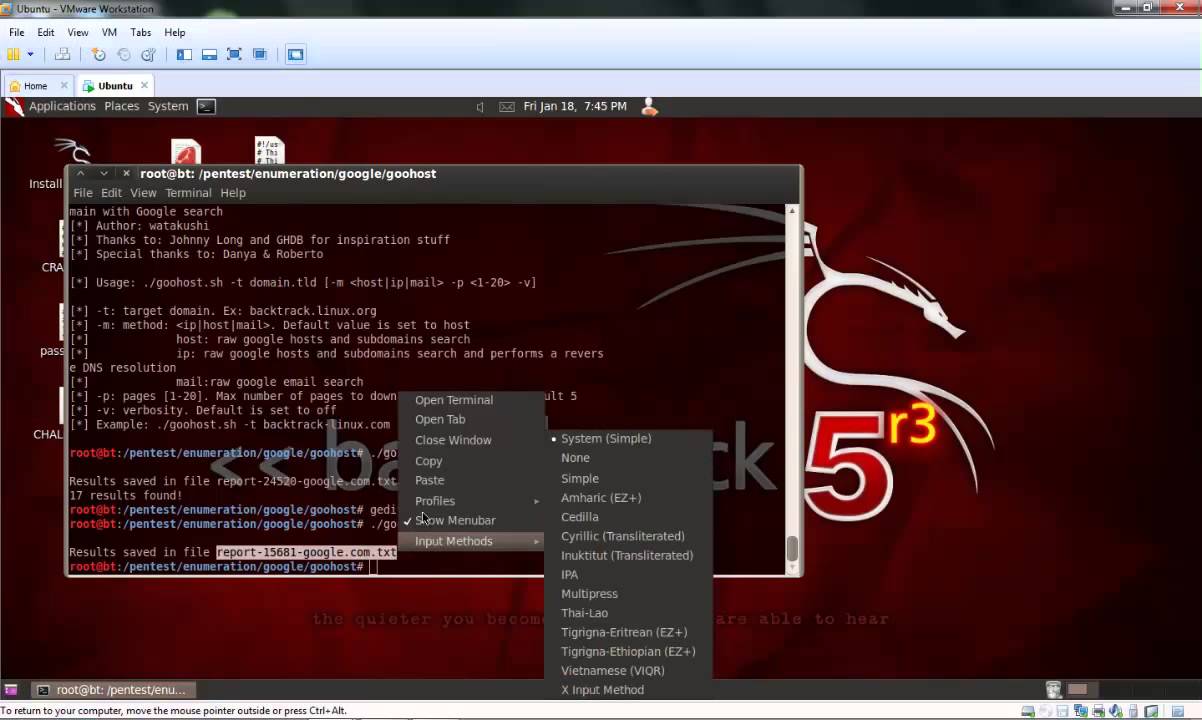Click the printer device status icon

[1099, 711]
